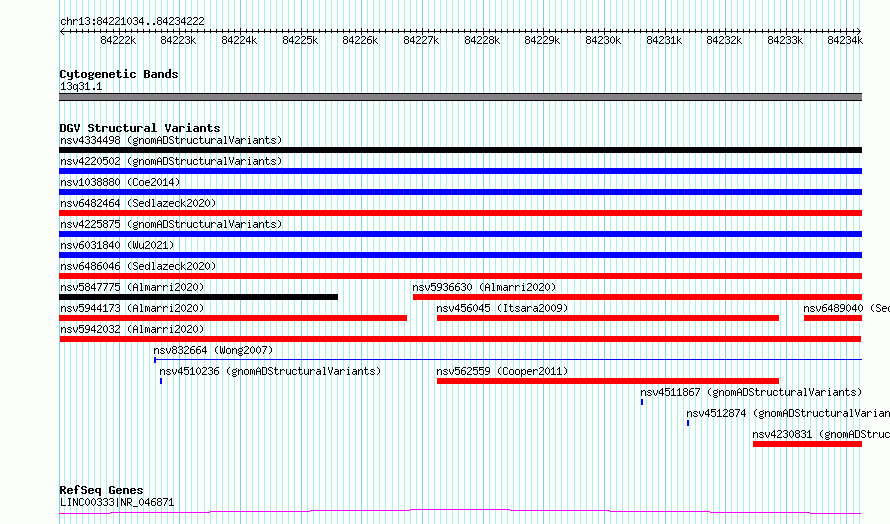Open nsv6486046 (Sedlazeck2020) label
Image resolution: width=890 pixels, height=524 pixels.
pos(138,266)
